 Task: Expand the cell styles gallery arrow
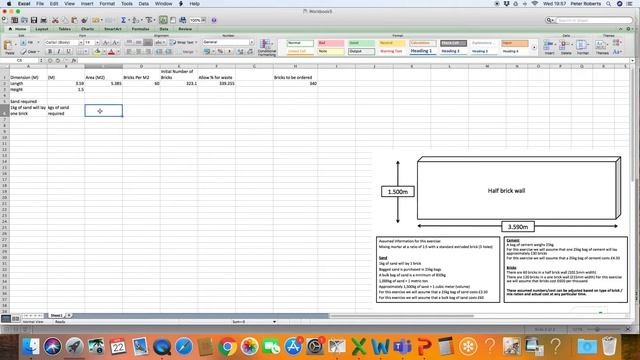point(534,47)
